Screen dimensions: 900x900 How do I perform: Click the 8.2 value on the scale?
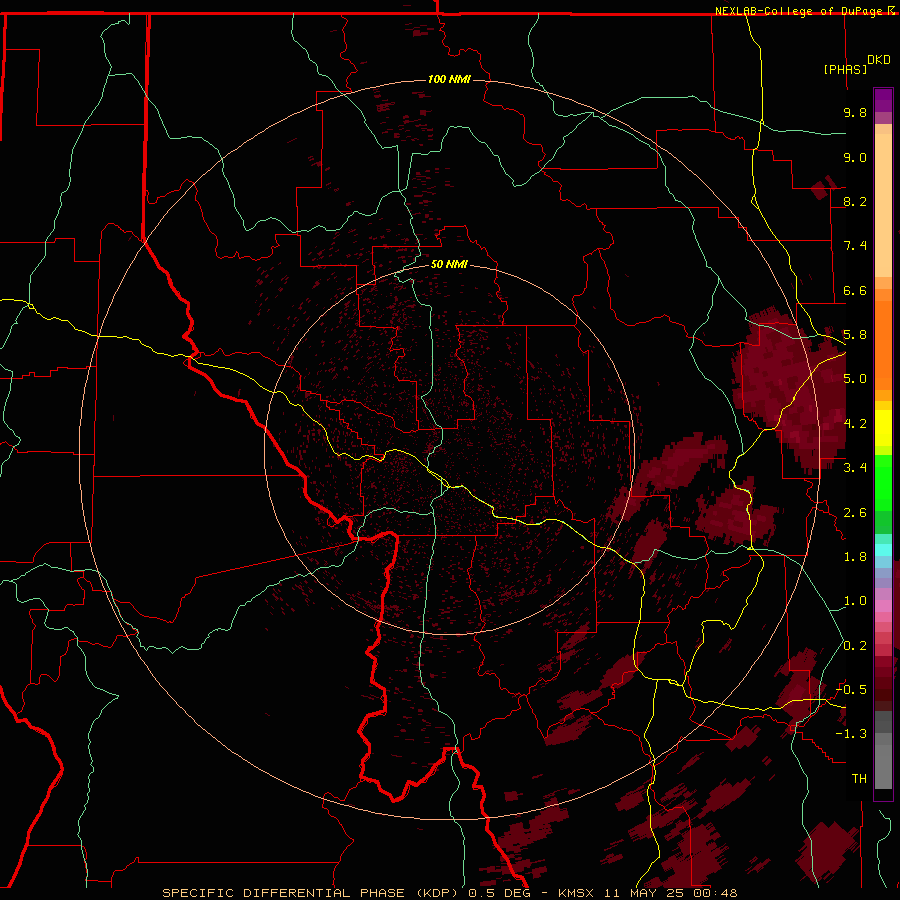click(855, 201)
